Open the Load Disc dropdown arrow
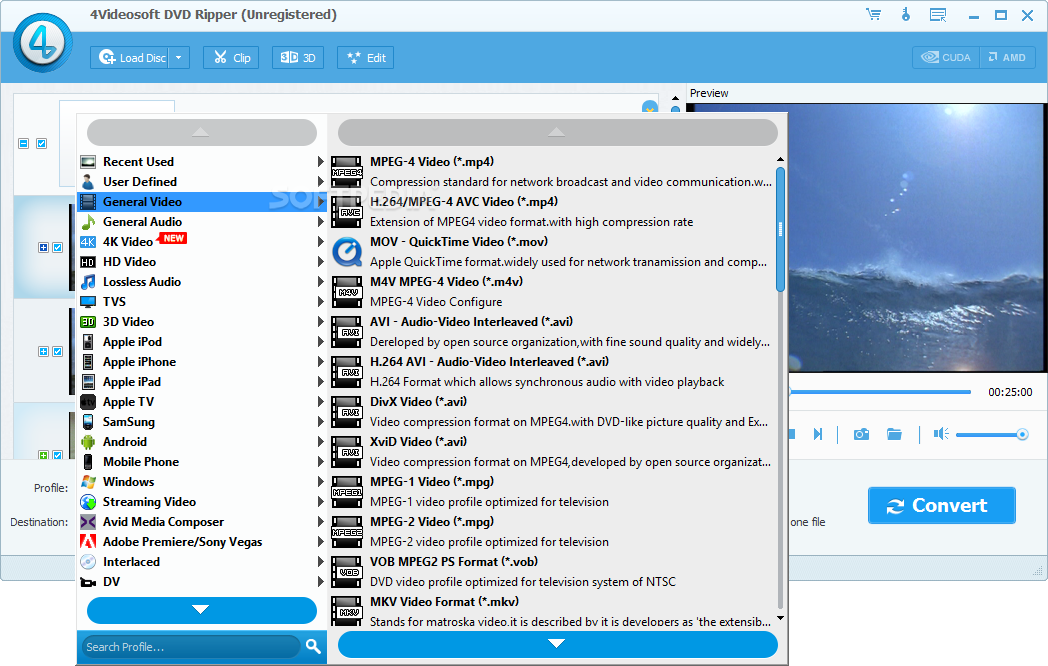The height and width of the screenshot is (666, 1048). pos(178,58)
